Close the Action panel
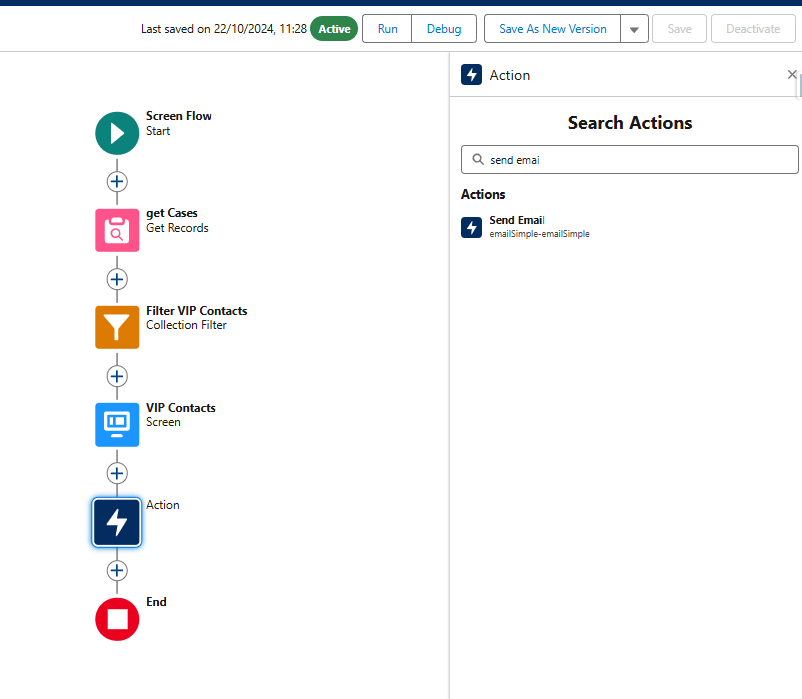 pos(792,75)
